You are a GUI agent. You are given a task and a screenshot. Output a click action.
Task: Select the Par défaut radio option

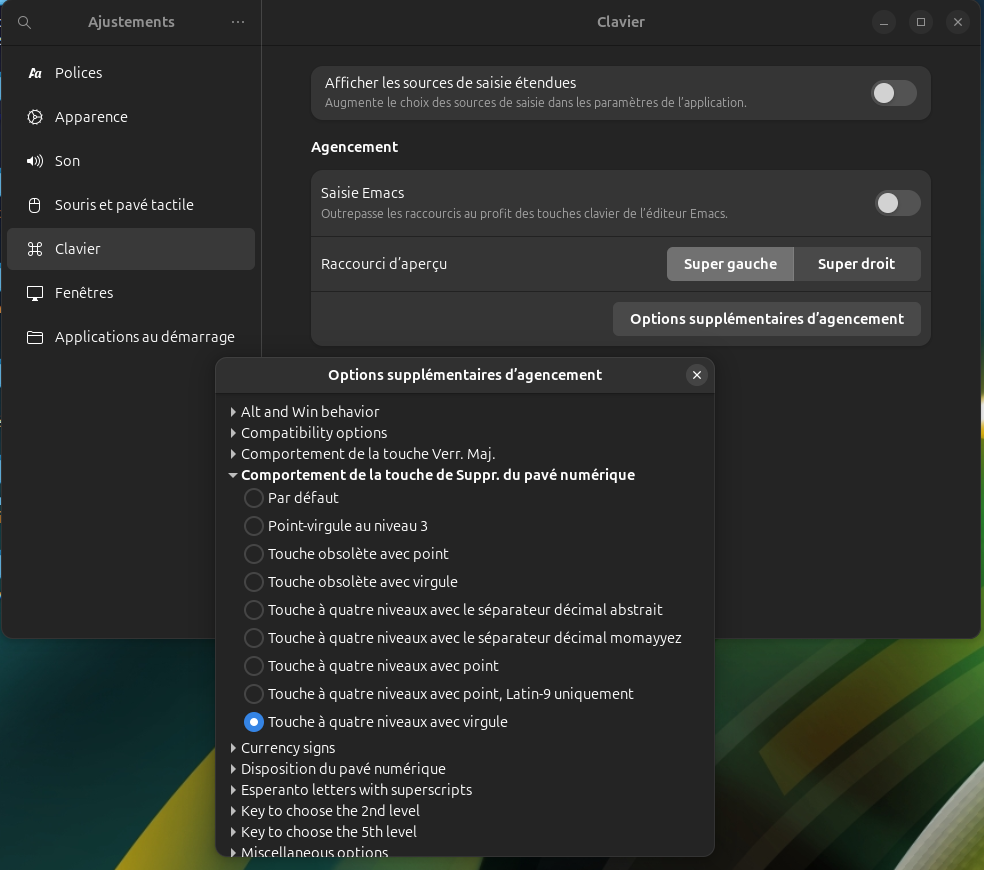[254, 498]
